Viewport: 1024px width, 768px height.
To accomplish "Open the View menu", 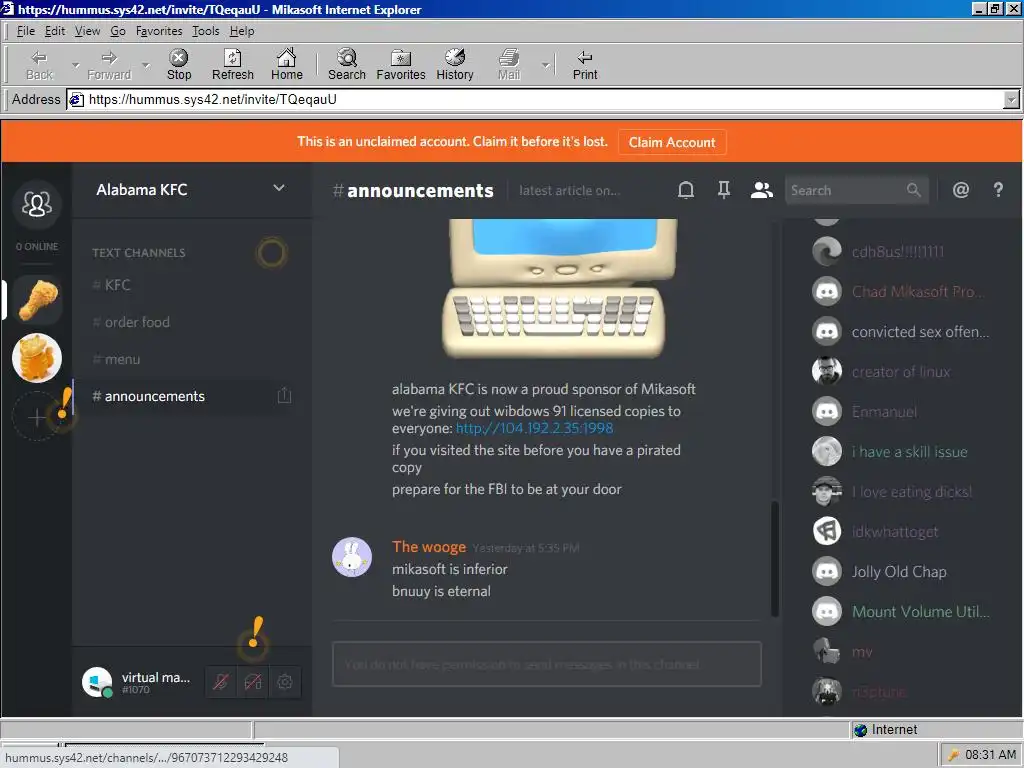I will click(x=87, y=31).
